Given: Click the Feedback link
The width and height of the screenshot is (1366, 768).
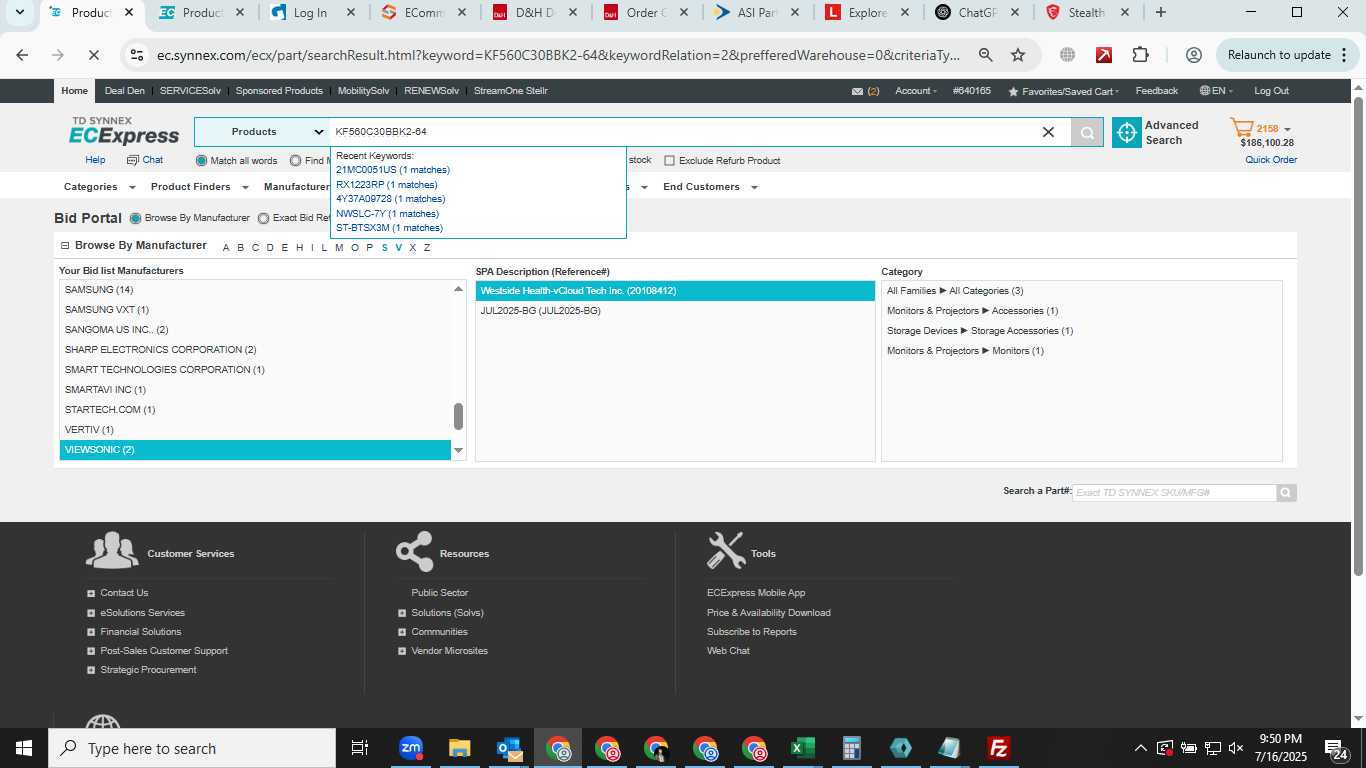Looking at the screenshot, I should 1157,91.
